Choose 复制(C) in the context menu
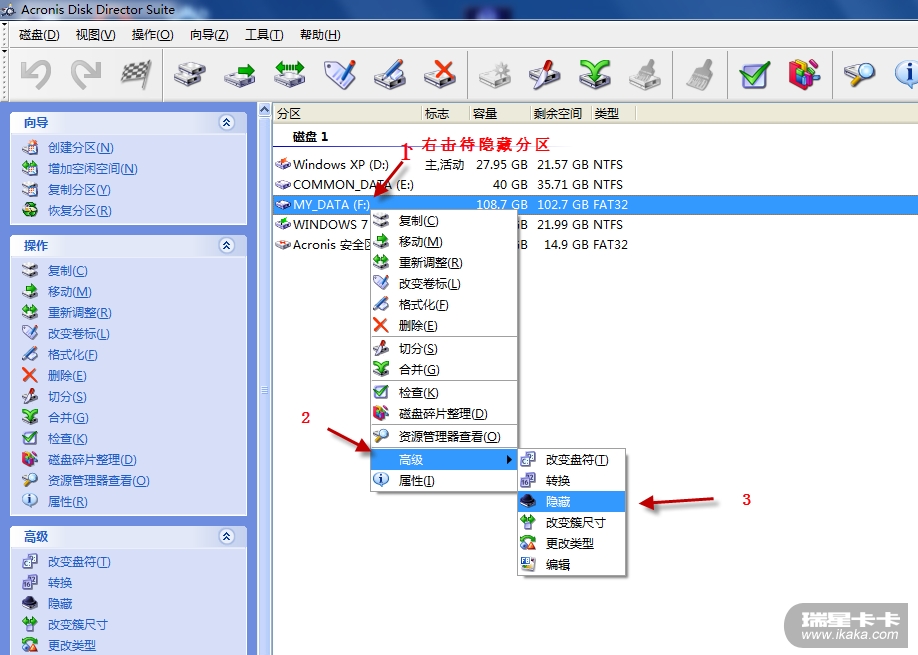 [x=444, y=221]
